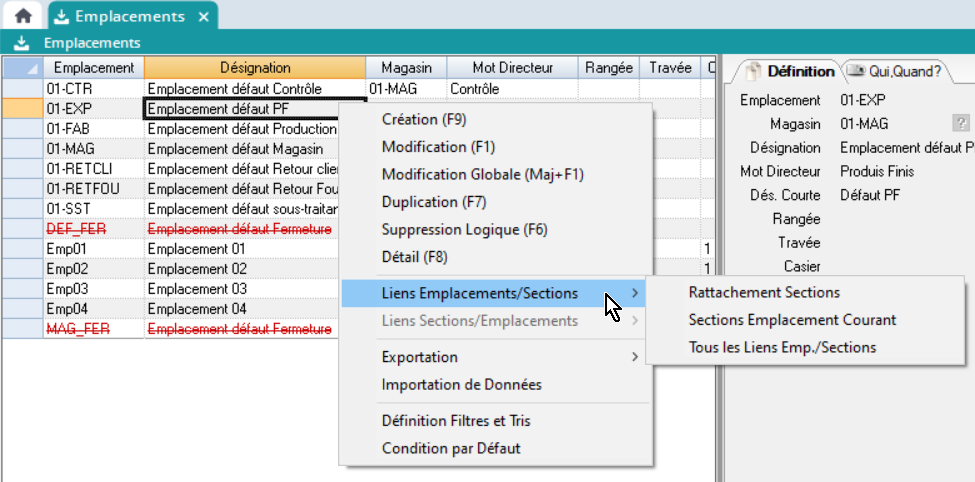Open Rattachement Sections from submenu

tap(764, 293)
